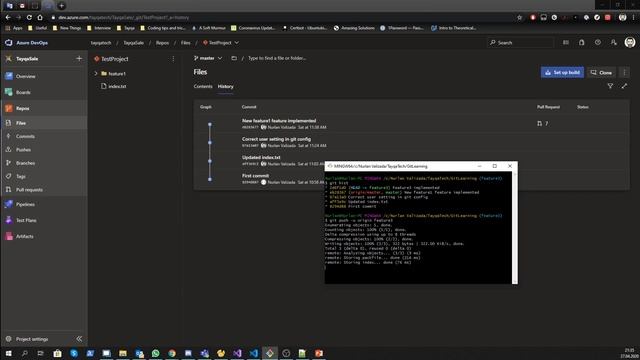Screen dimensions: 640x360
Task: Open the marketplace bag icon
Action: click(582, 42)
